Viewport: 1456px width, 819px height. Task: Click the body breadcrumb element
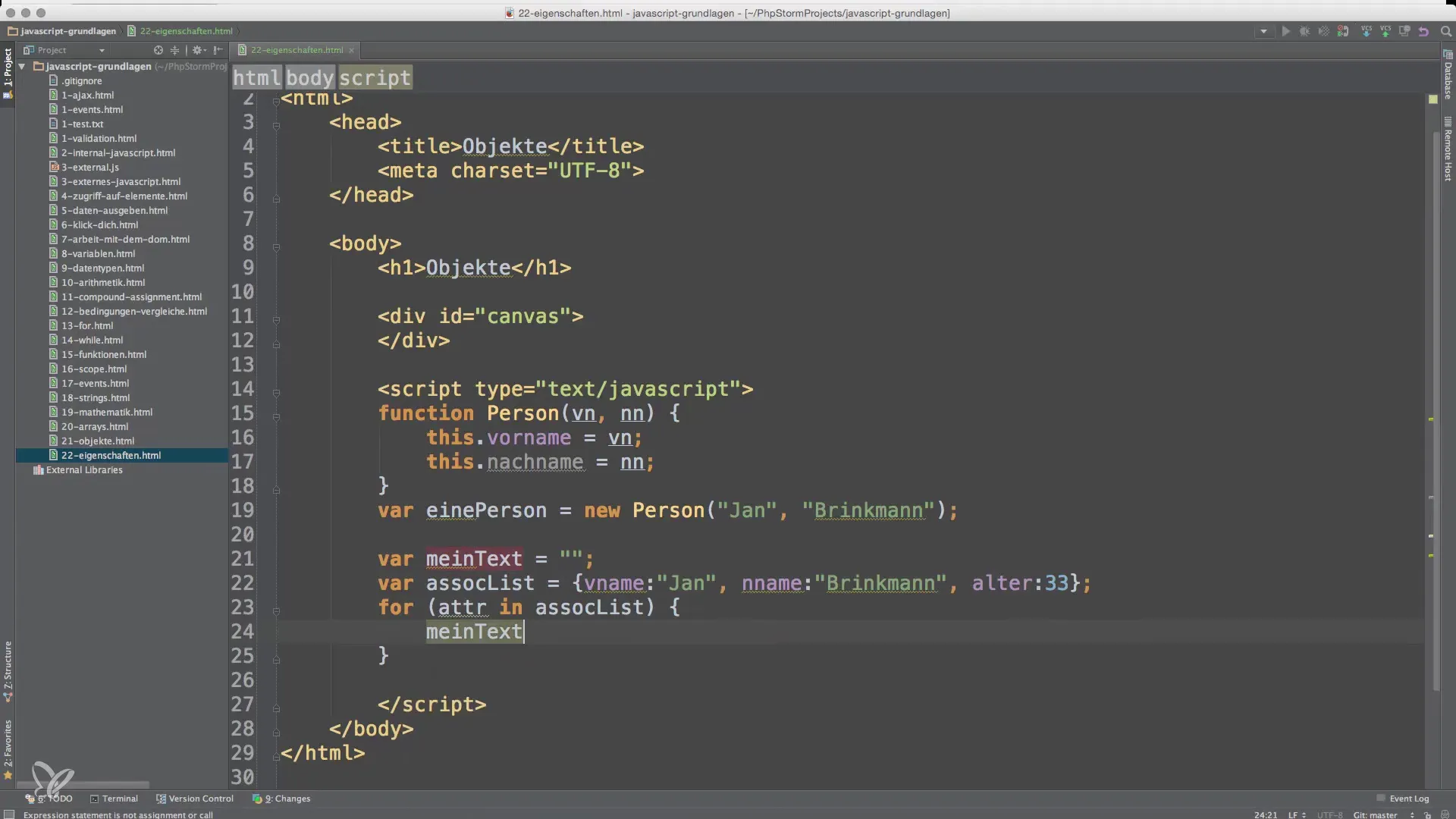(309, 77)
